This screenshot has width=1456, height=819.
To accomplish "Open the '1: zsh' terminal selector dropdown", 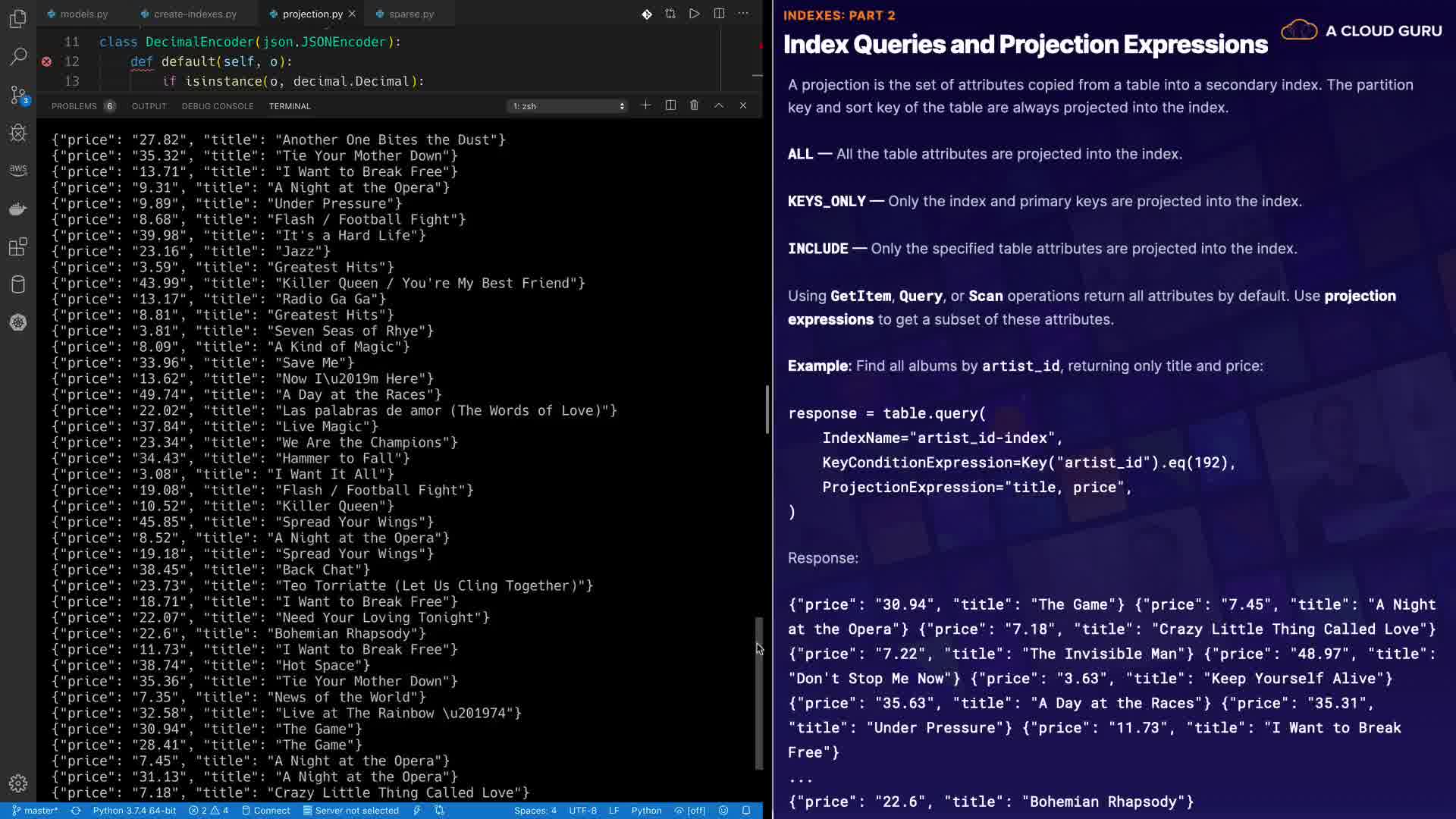I will 568,106.
